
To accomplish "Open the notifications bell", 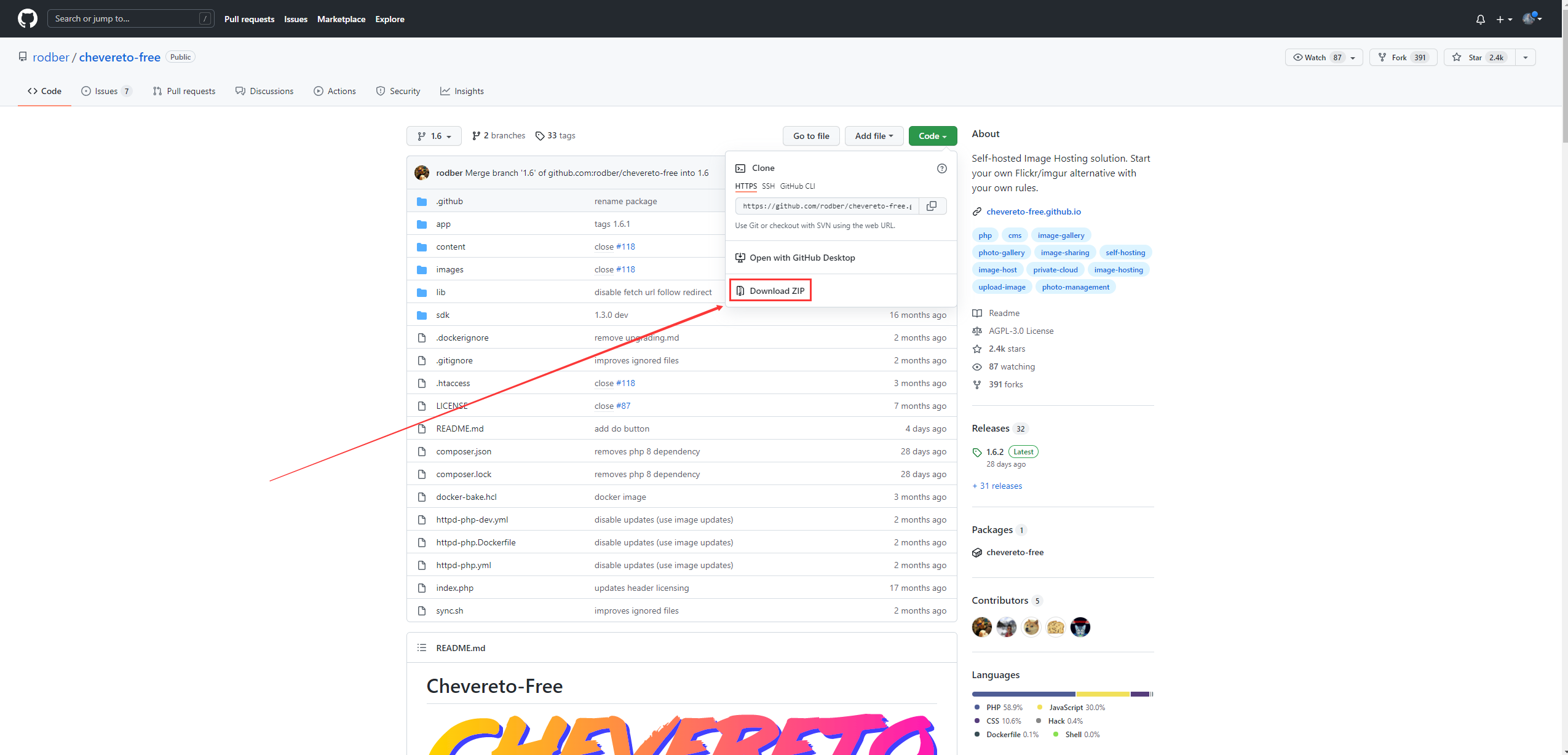I will [x=1481, y=19].
